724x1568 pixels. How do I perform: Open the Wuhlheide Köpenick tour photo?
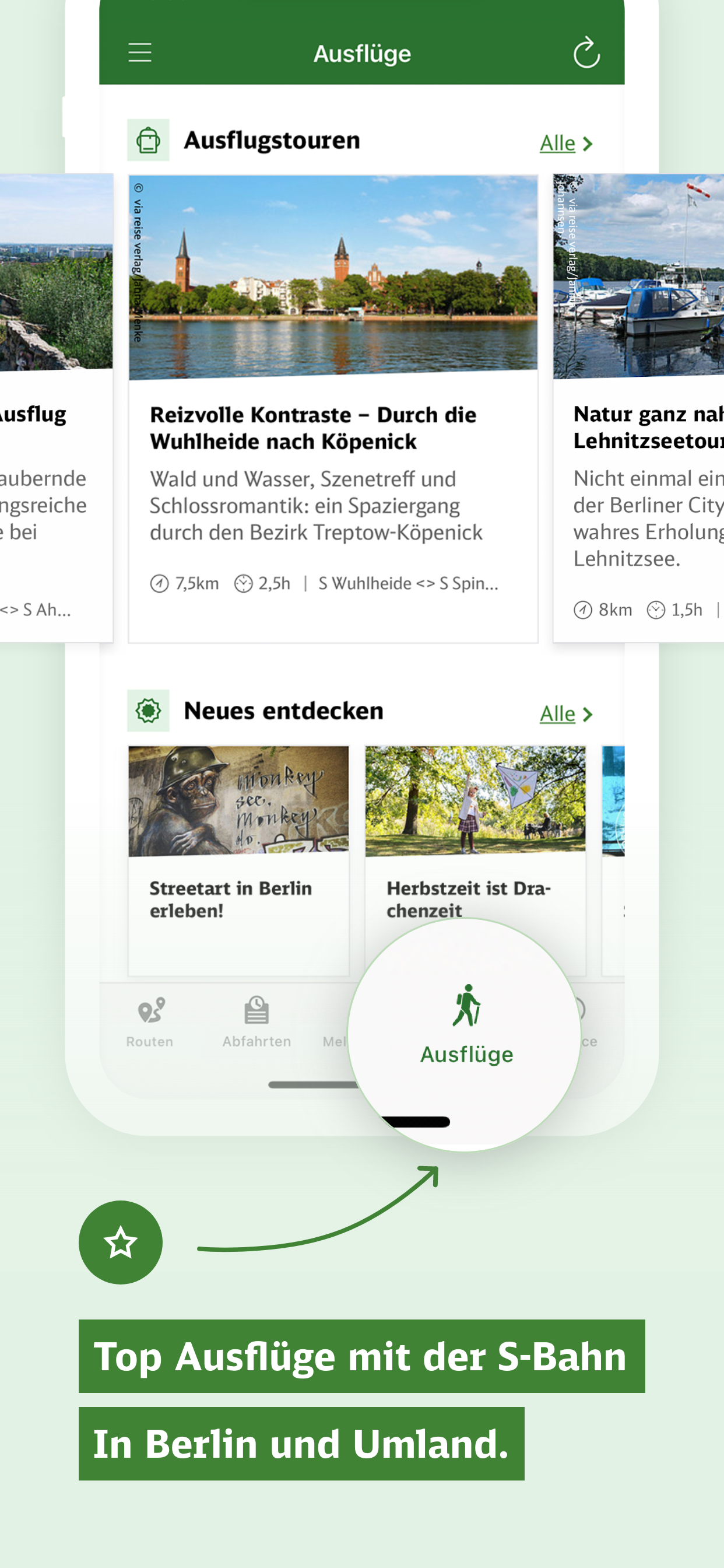tap(333, 277)
